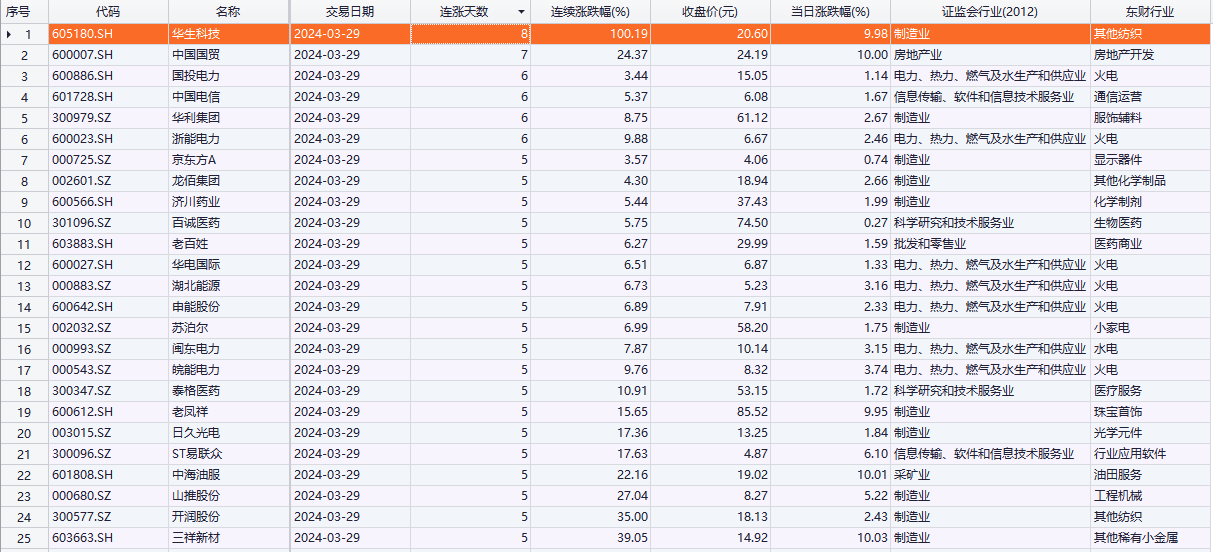Viewport: 1213px width, 552px height.
Task: Click the 当日涨跌幅(%) column header
Action: pyautogui.click(x=829, y=12)
